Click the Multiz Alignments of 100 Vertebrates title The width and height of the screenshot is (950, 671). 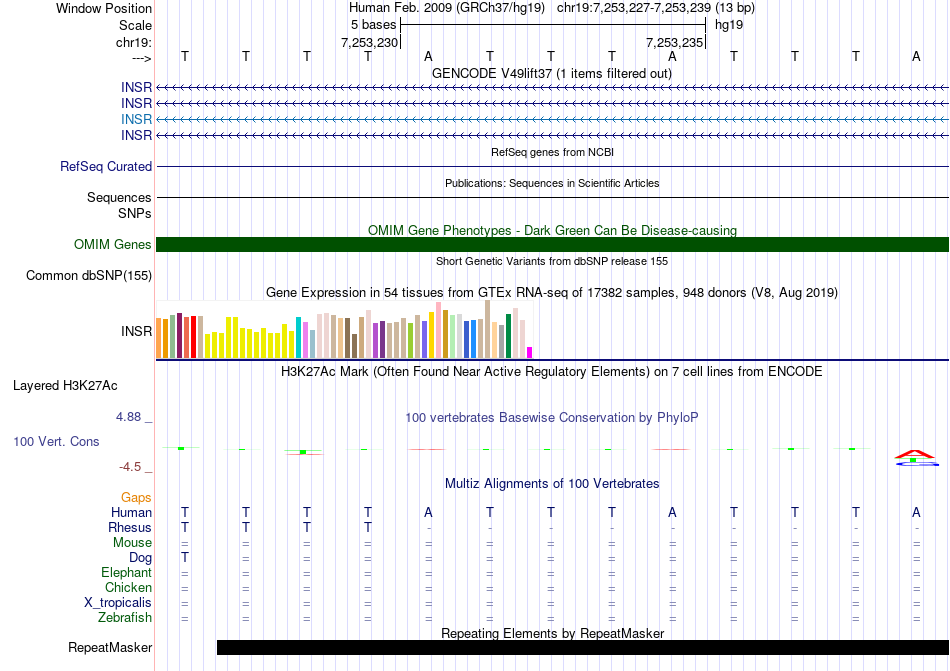click(x=551, y=484)
